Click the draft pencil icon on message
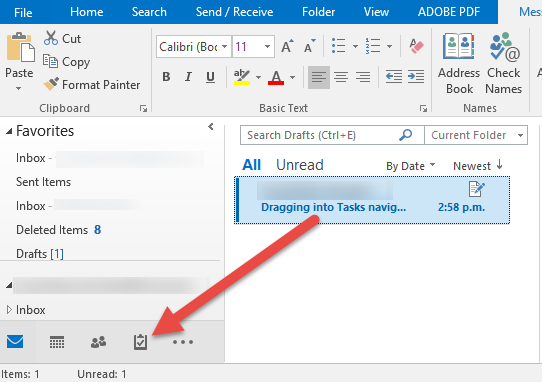The height and width of the screenshot is (382, 542). [x=477, y=189]
